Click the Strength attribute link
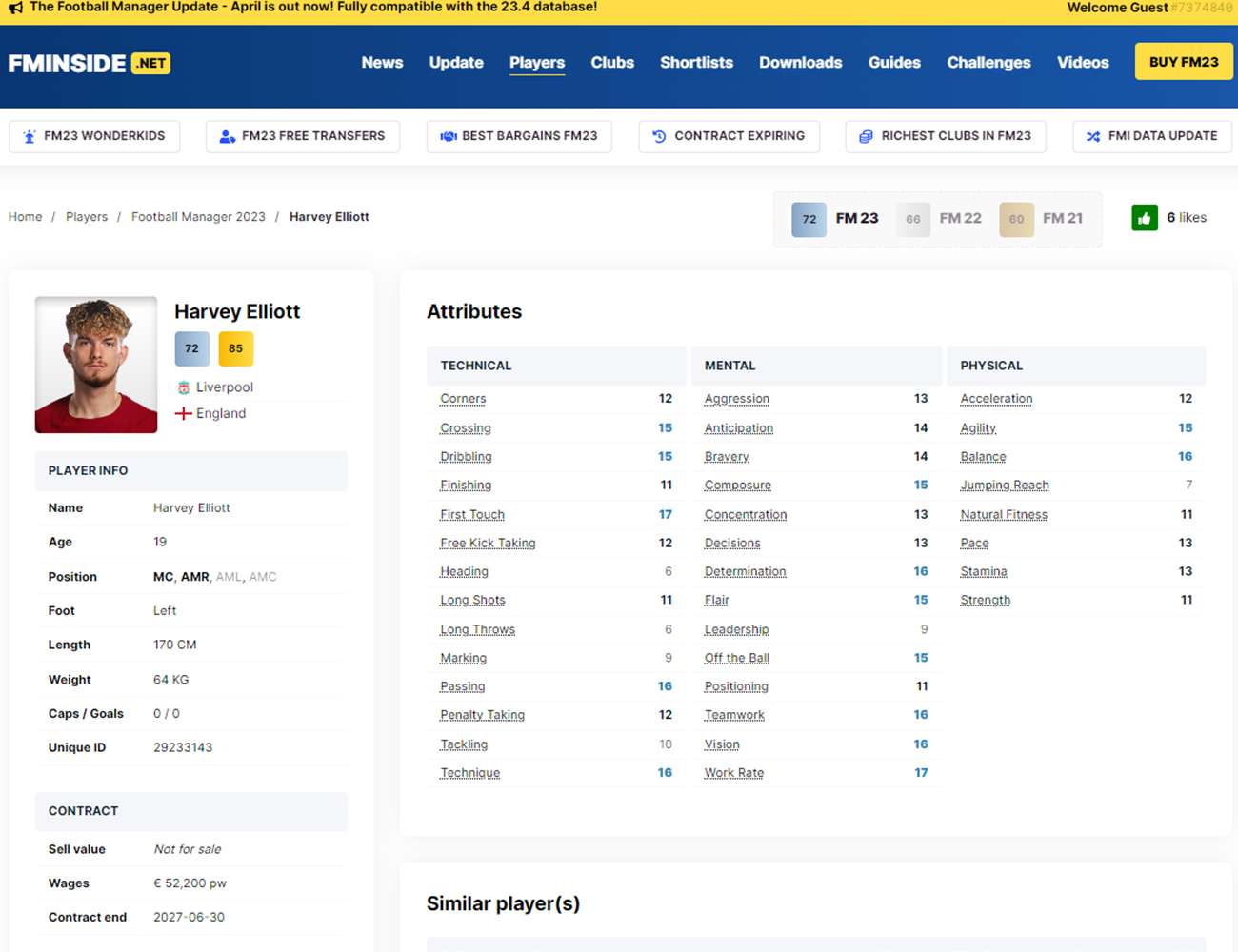1238x952 pixels. coord(986,601)
